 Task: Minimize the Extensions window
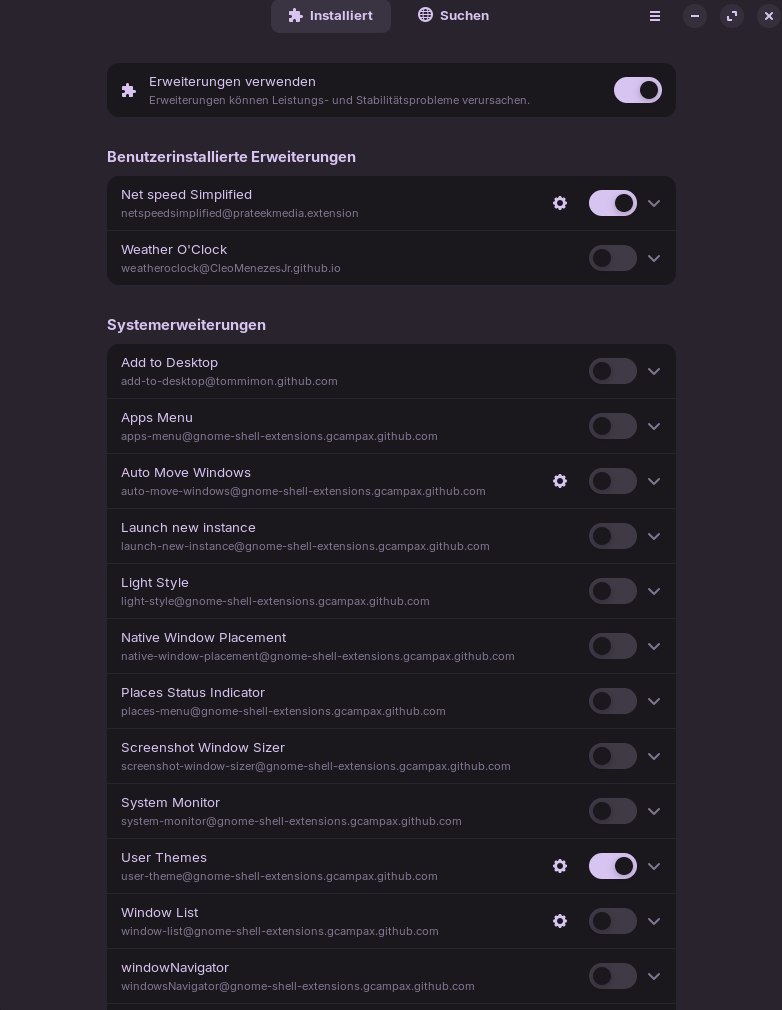(x=695, y=16)
